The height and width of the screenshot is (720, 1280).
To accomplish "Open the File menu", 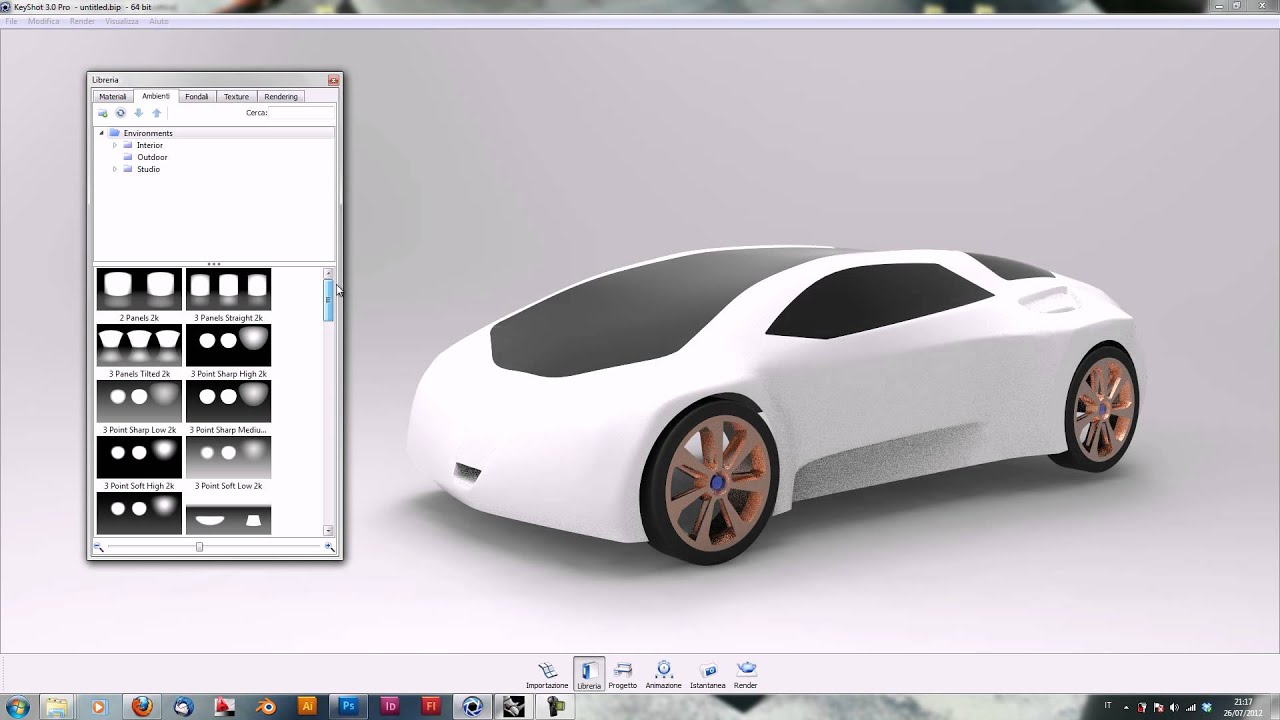I will click(x=11, y=21).
